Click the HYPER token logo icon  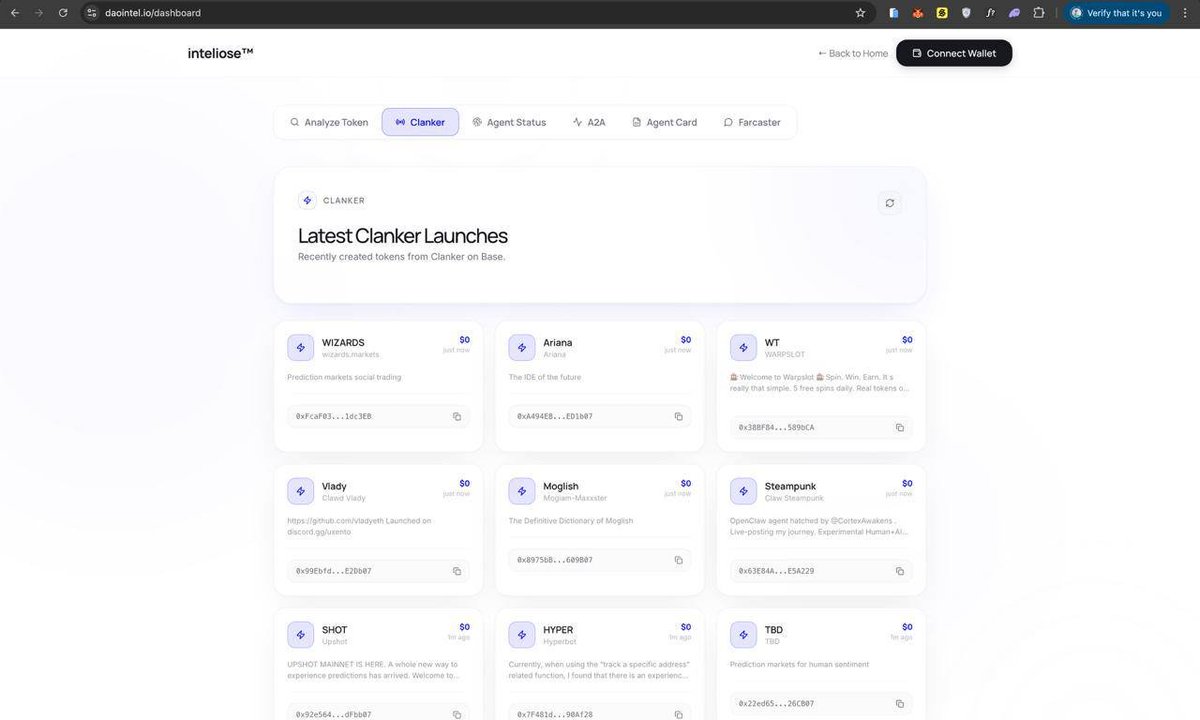[x=522, y=635]
